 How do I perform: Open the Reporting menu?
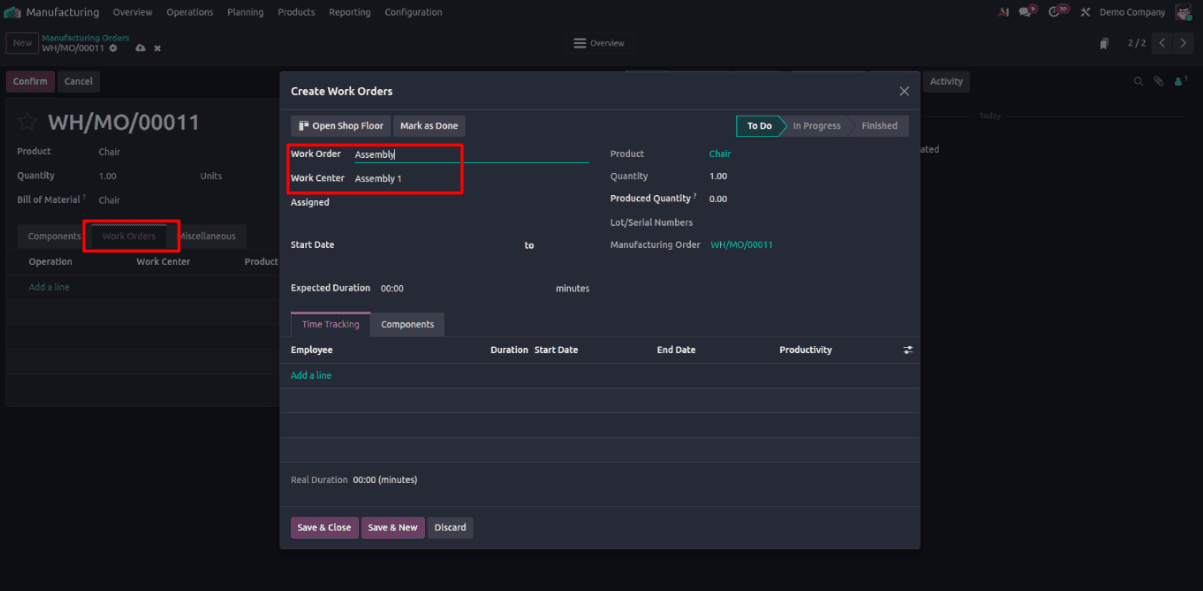349,12
